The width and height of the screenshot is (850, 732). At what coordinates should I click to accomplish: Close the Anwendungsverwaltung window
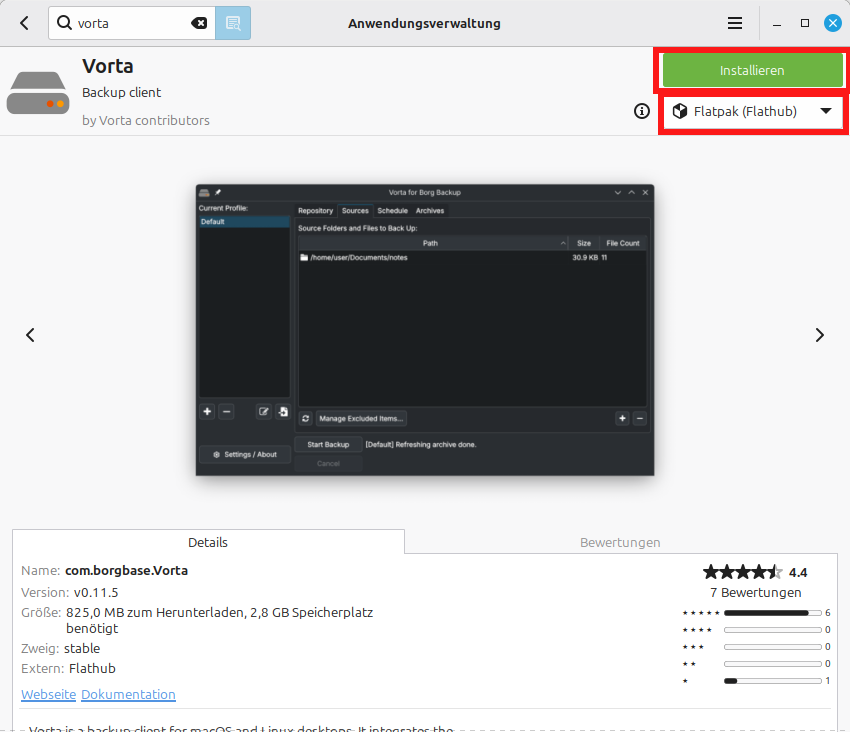833,23
